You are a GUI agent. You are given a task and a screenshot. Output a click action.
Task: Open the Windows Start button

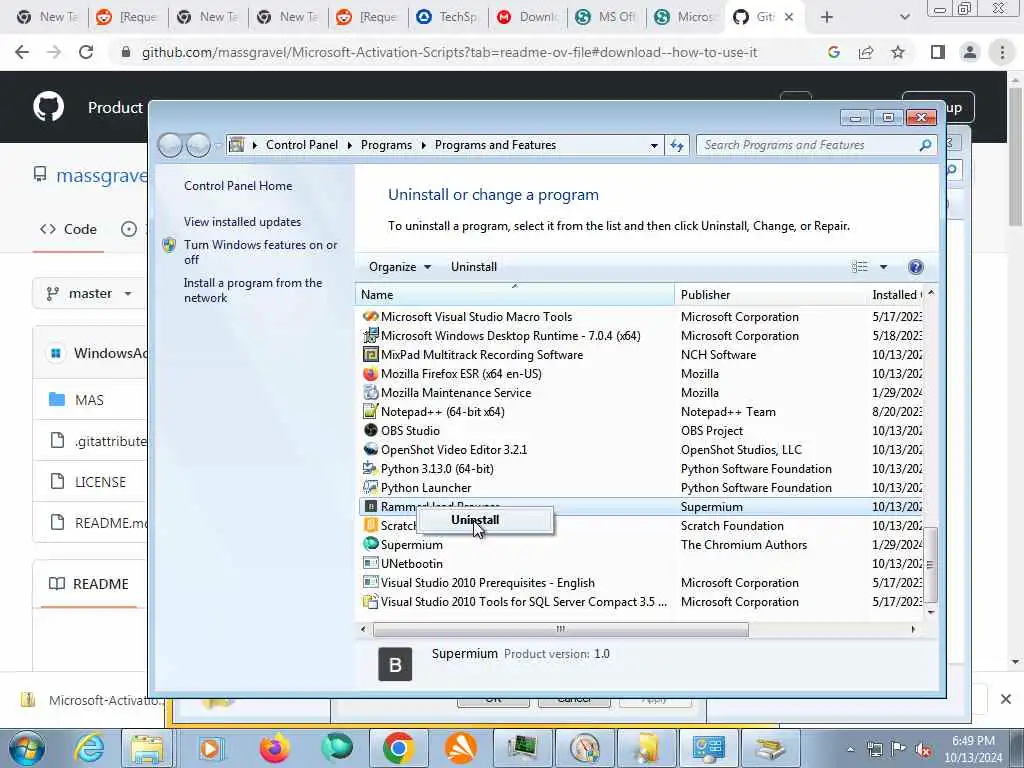pos(26,748)
